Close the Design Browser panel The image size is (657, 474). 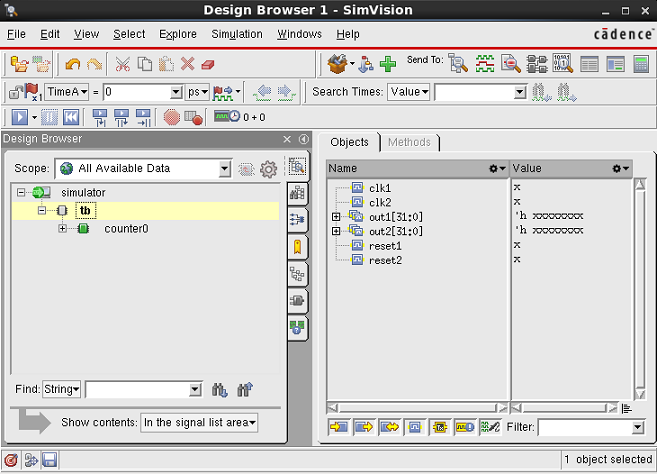click(x=287, y=139)
